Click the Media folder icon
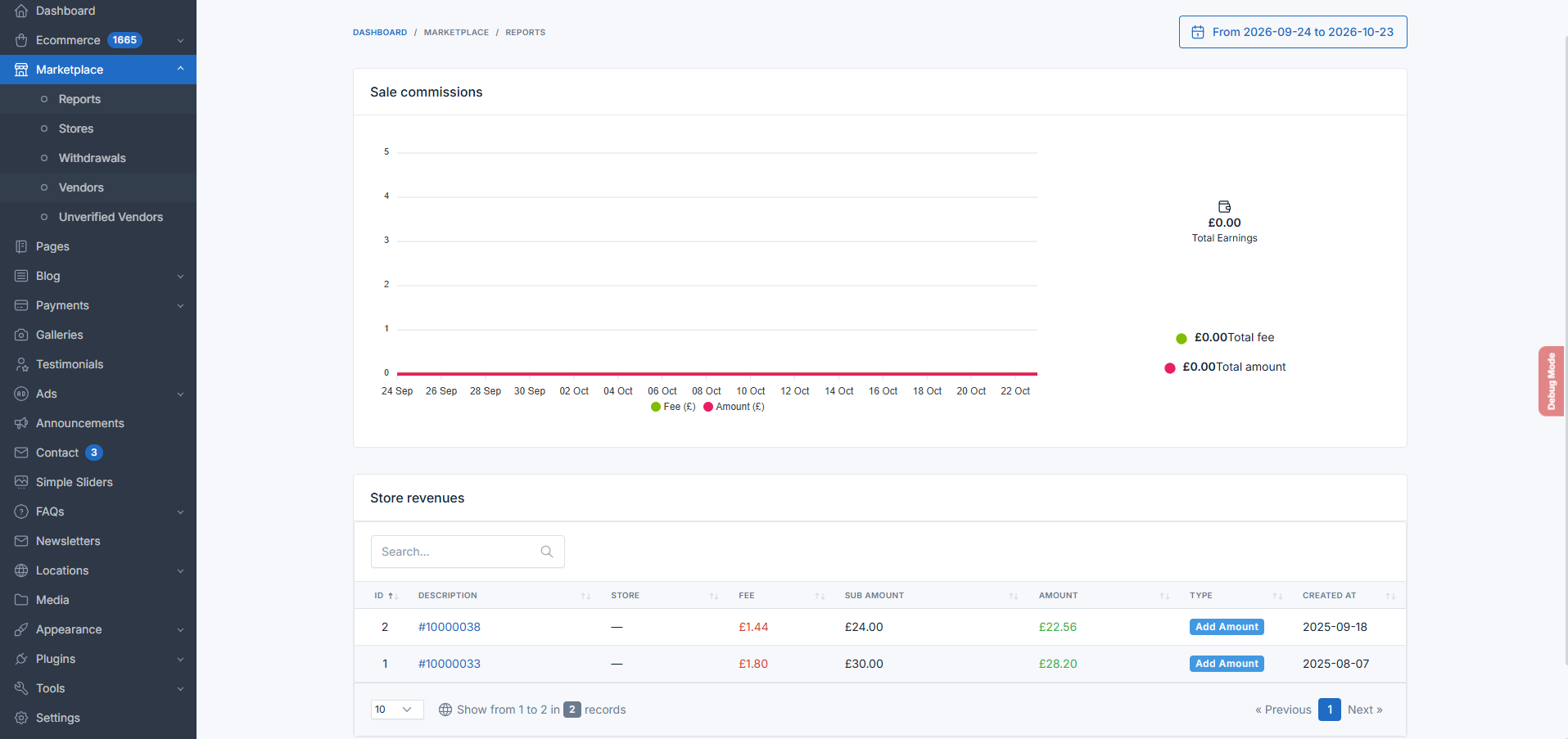The image size is (1568, 739). (x=21, y=600)
